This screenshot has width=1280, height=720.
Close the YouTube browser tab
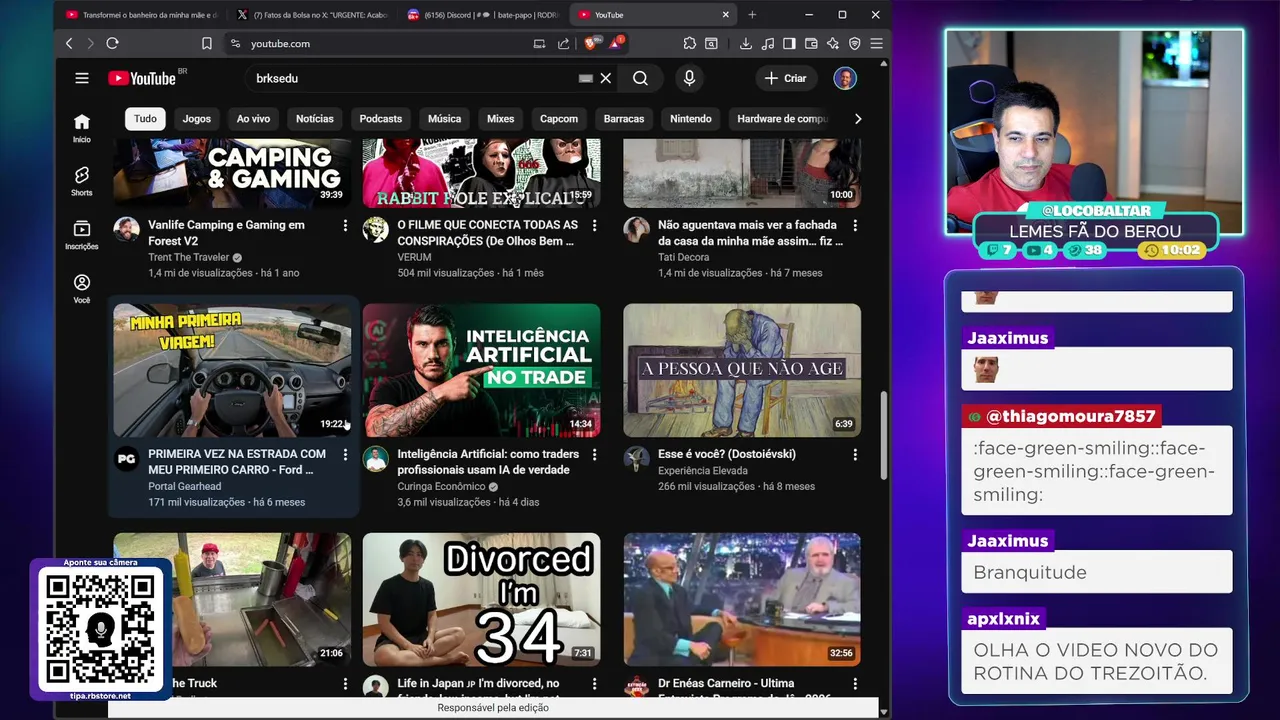tap(726, 15)
